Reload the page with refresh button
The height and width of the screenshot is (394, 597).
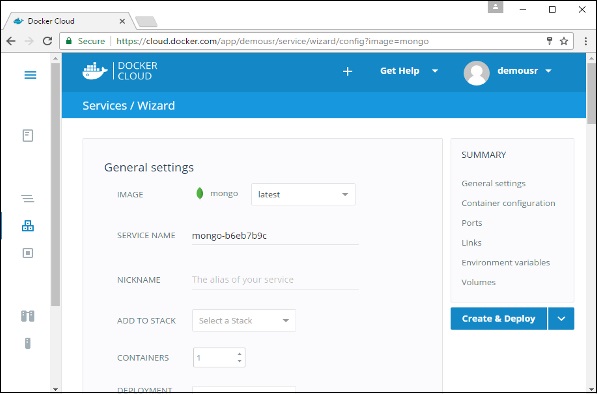pyautogui.click(x=47, y=41)
